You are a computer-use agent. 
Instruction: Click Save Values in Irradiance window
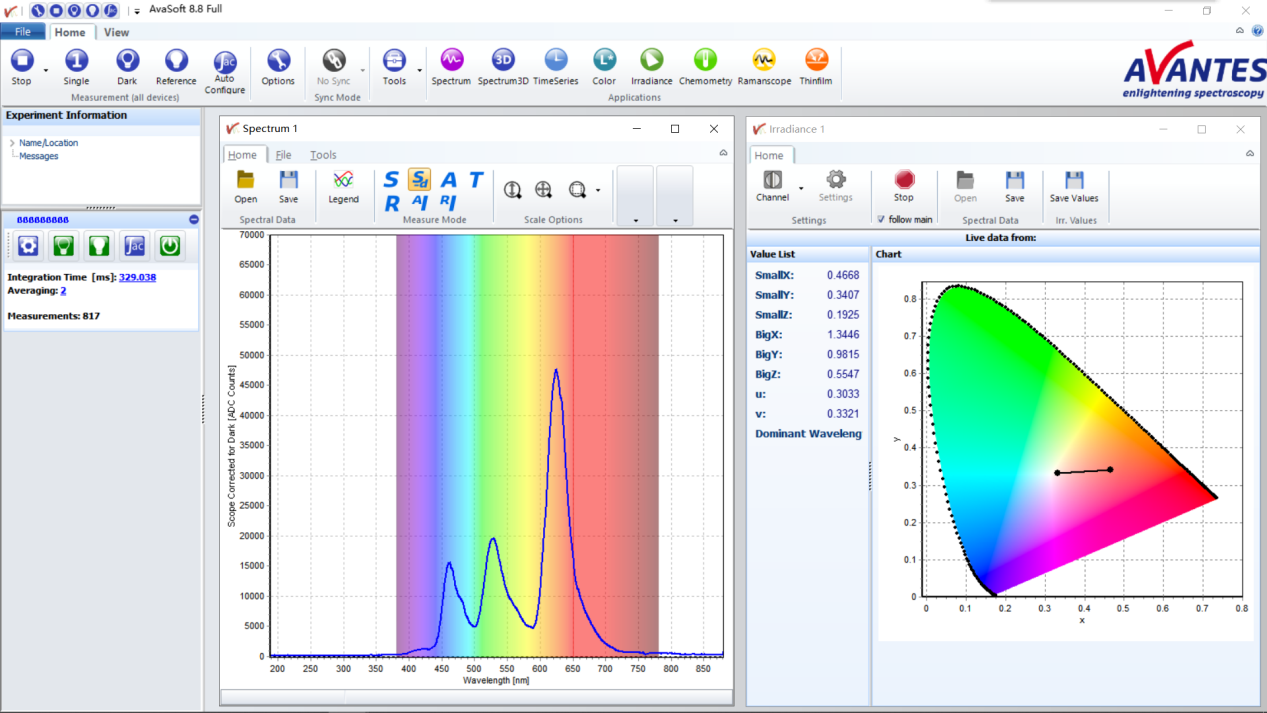coord(1074,186)
